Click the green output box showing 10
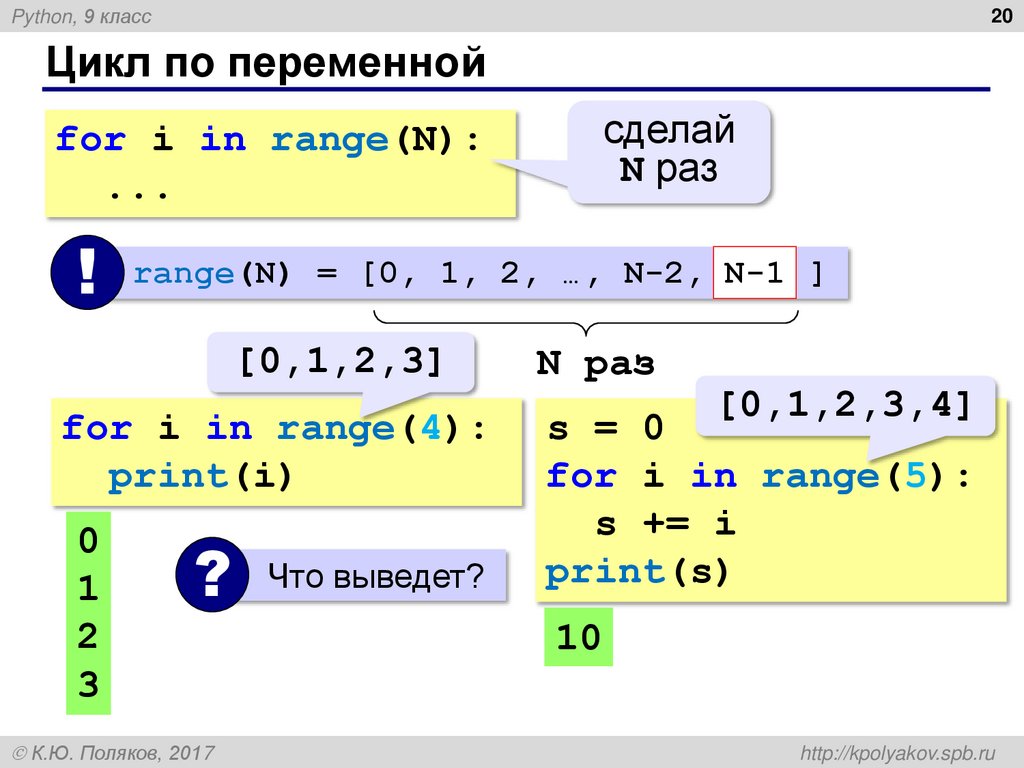This screenshot has width=1024, height=768. tap(579, 637)
